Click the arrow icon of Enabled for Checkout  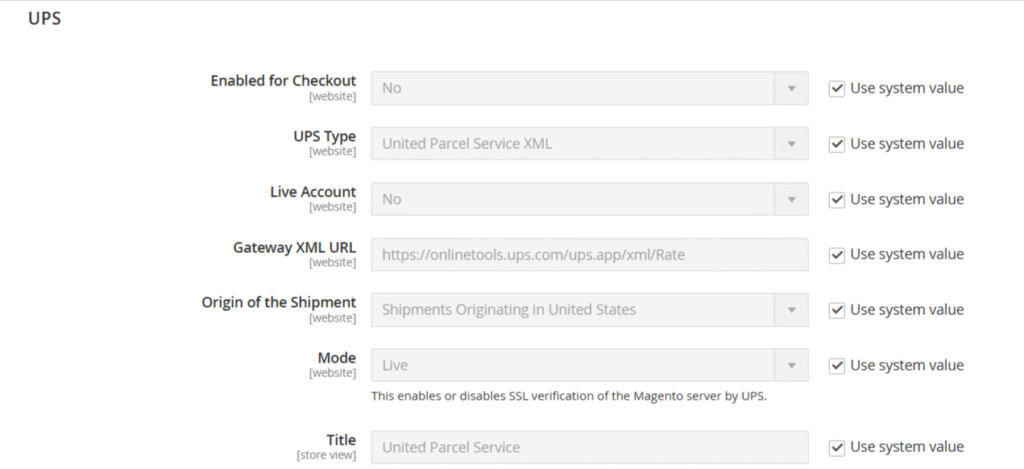click(x=791, y=88)
